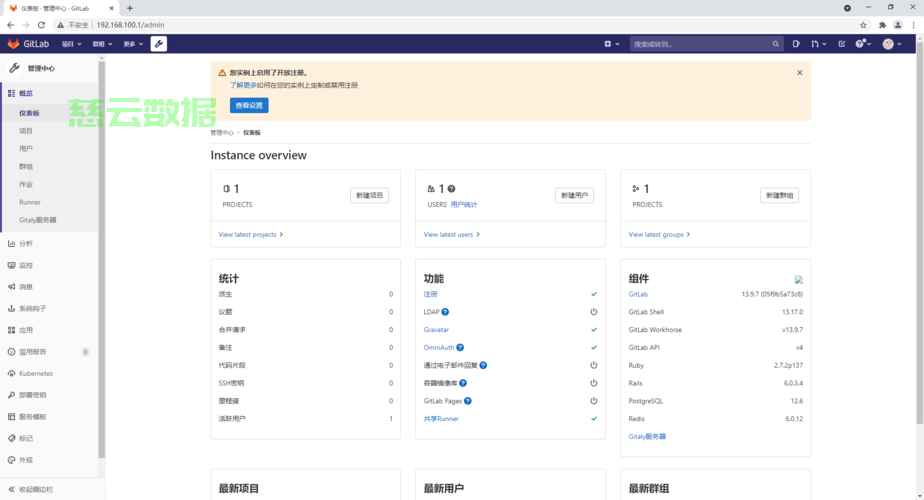Open View latest projects link

click(250, 234)
